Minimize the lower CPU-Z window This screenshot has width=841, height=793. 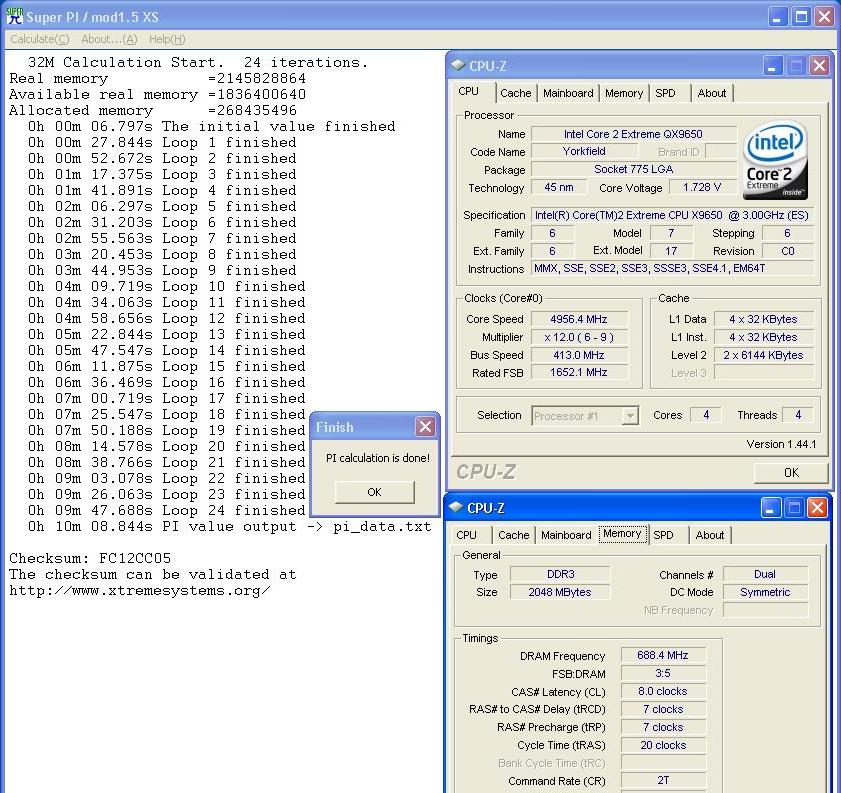click(x=770, y=508)
